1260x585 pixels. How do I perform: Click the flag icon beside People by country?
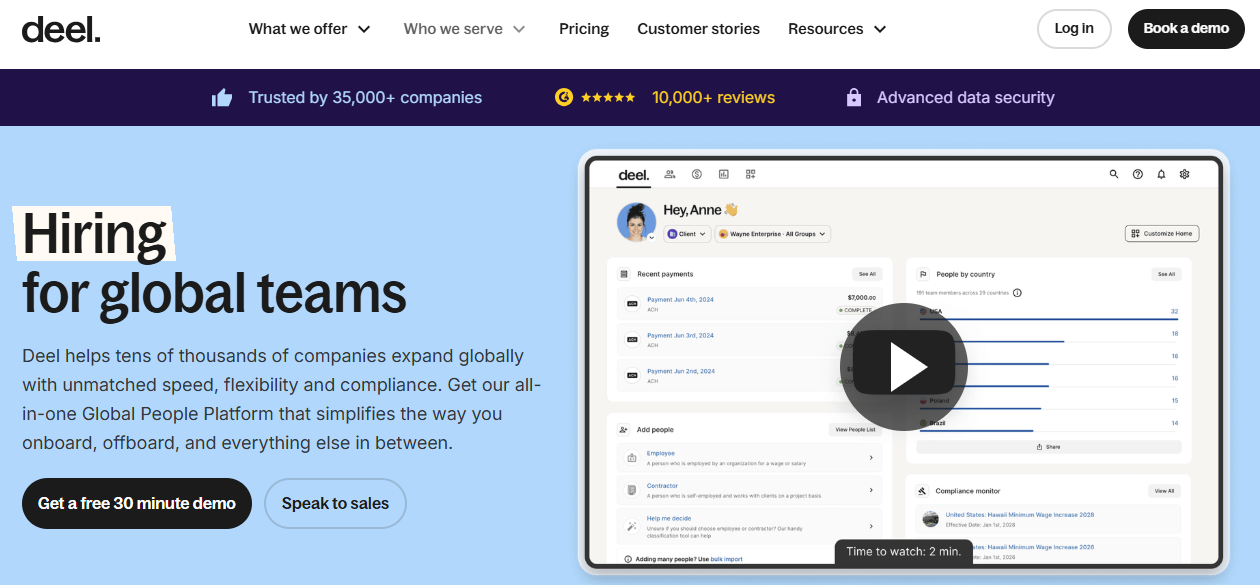[x=924, y=274]
